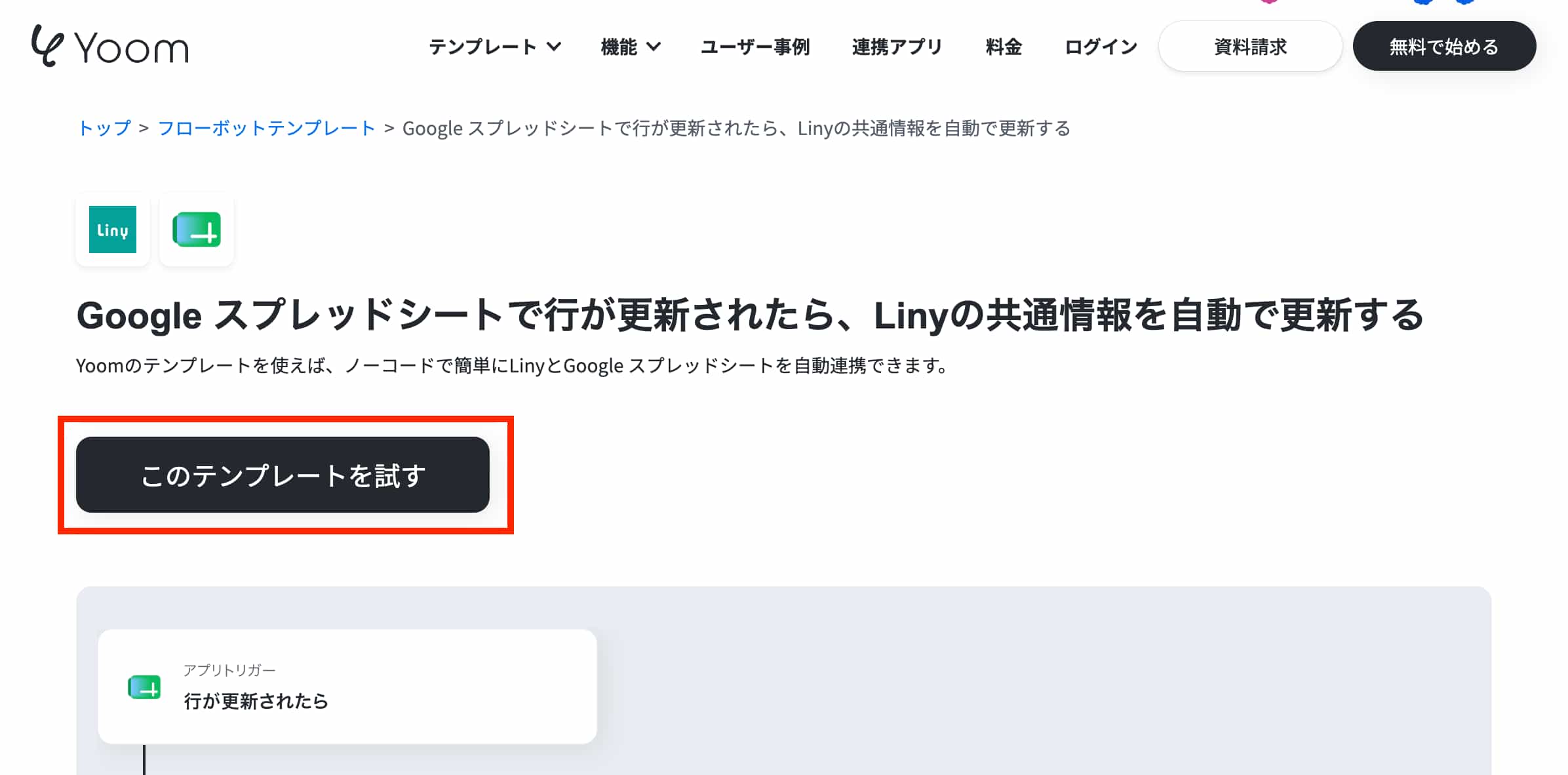Select the 行が更新されたら trigger card
Screen dimensions: 1568x775
[347, 686]
